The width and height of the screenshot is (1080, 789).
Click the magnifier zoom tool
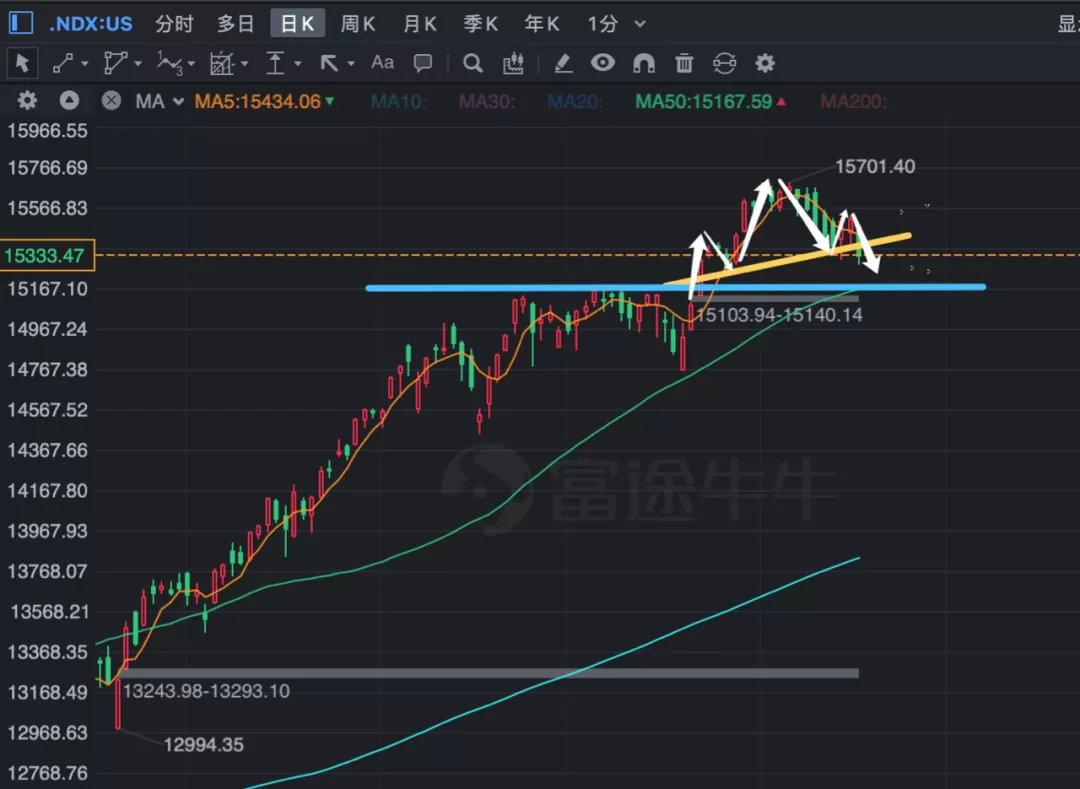point(472,63)
